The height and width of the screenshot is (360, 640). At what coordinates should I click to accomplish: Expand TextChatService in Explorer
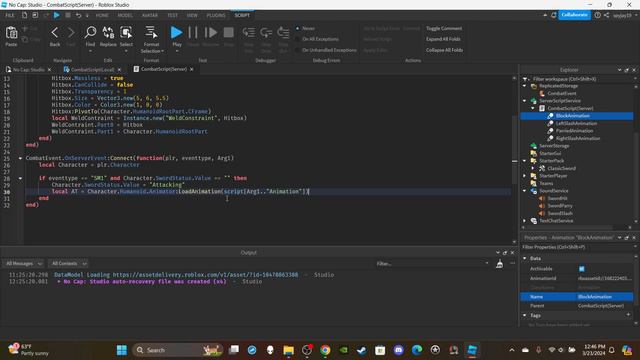524,221
